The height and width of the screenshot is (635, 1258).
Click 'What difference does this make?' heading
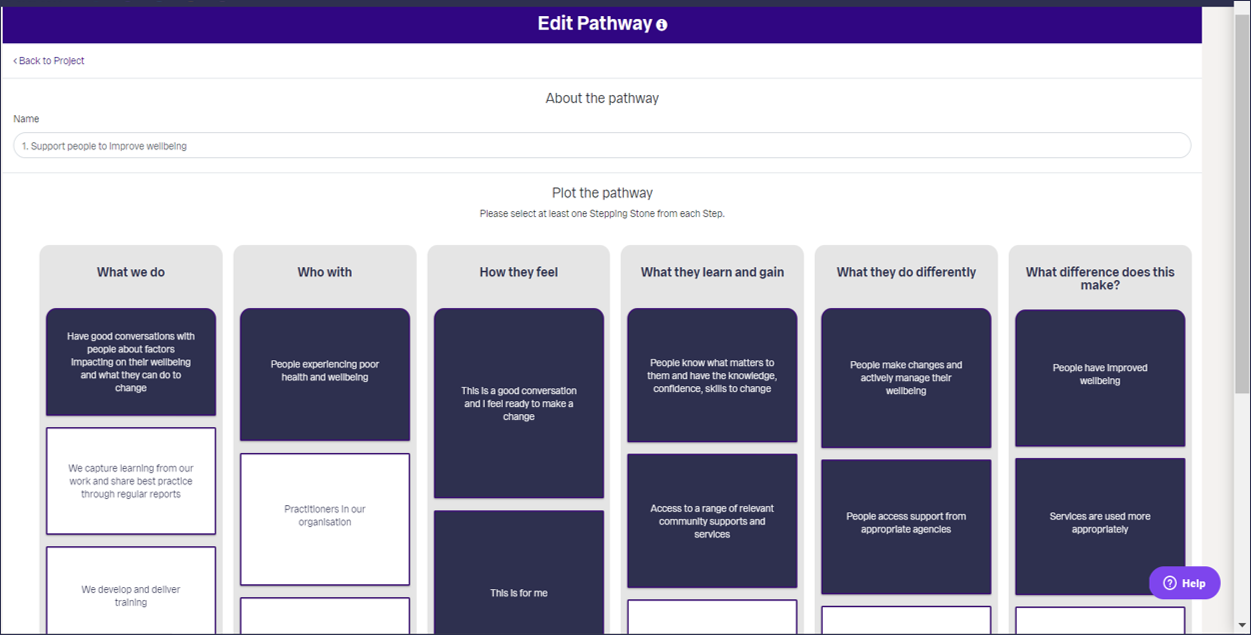(1100, 278)
